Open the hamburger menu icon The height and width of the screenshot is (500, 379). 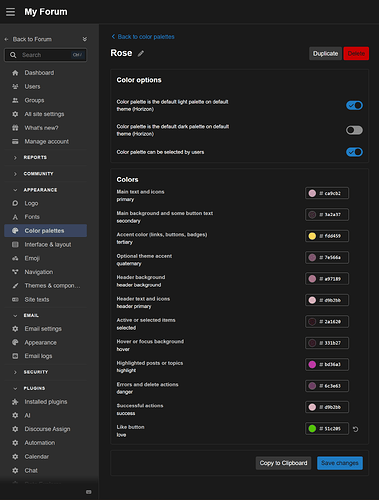point(10,12)
